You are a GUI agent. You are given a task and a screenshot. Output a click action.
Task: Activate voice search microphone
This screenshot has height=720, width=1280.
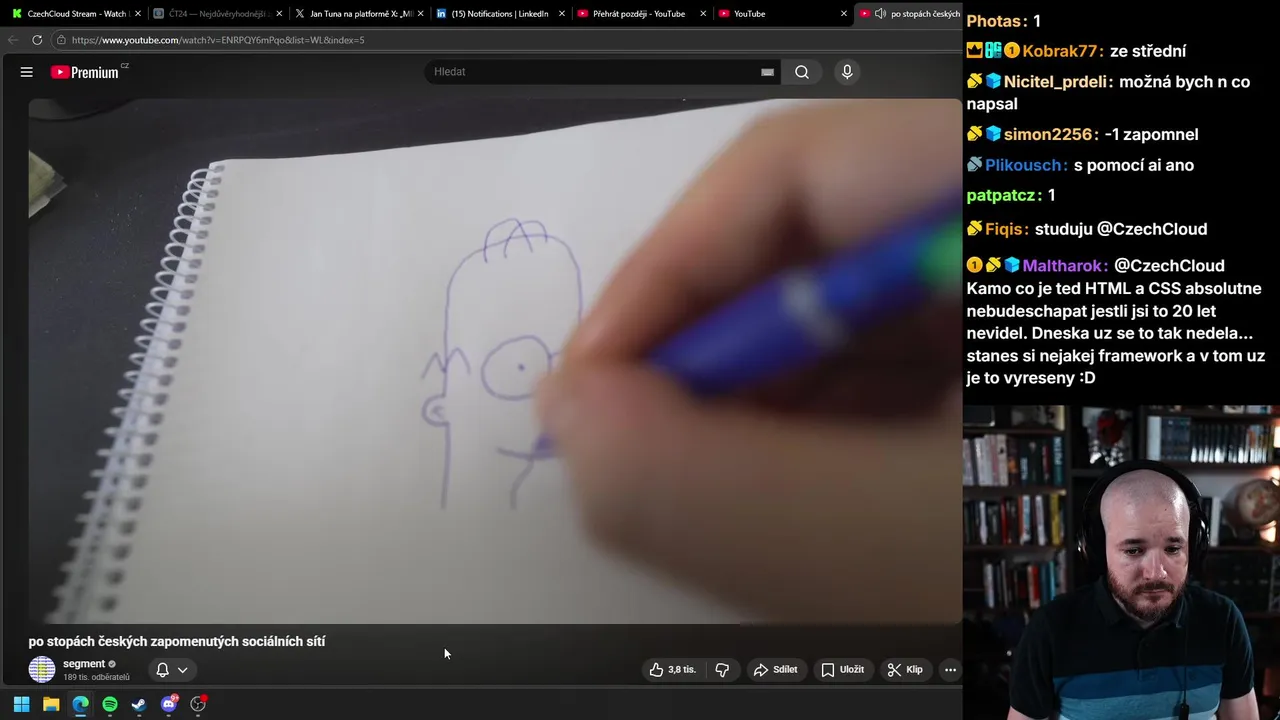point(847,72)
